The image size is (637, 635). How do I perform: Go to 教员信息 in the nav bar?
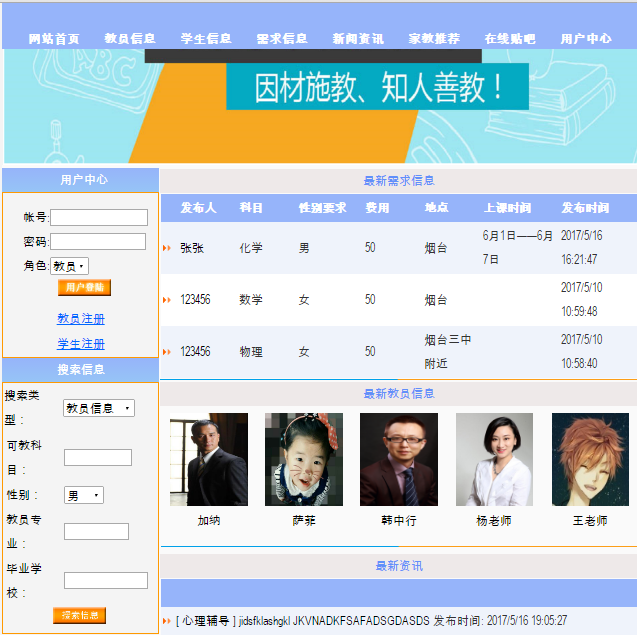tap(130, 39)
